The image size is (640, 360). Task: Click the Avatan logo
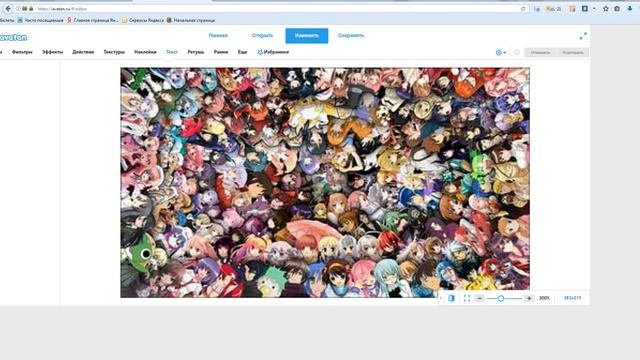(x=13, y=38)
